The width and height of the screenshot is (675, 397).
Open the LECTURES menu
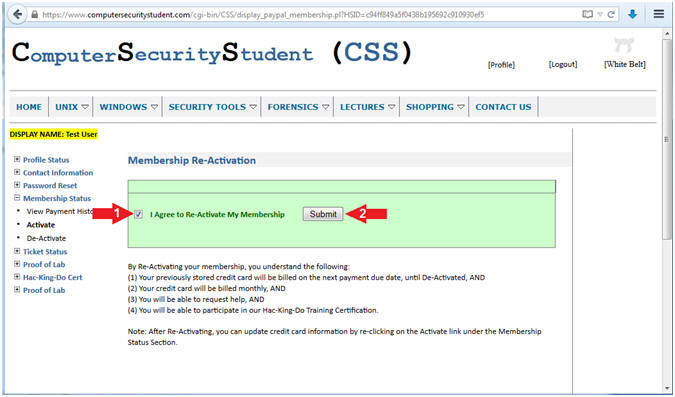point(362,107)
